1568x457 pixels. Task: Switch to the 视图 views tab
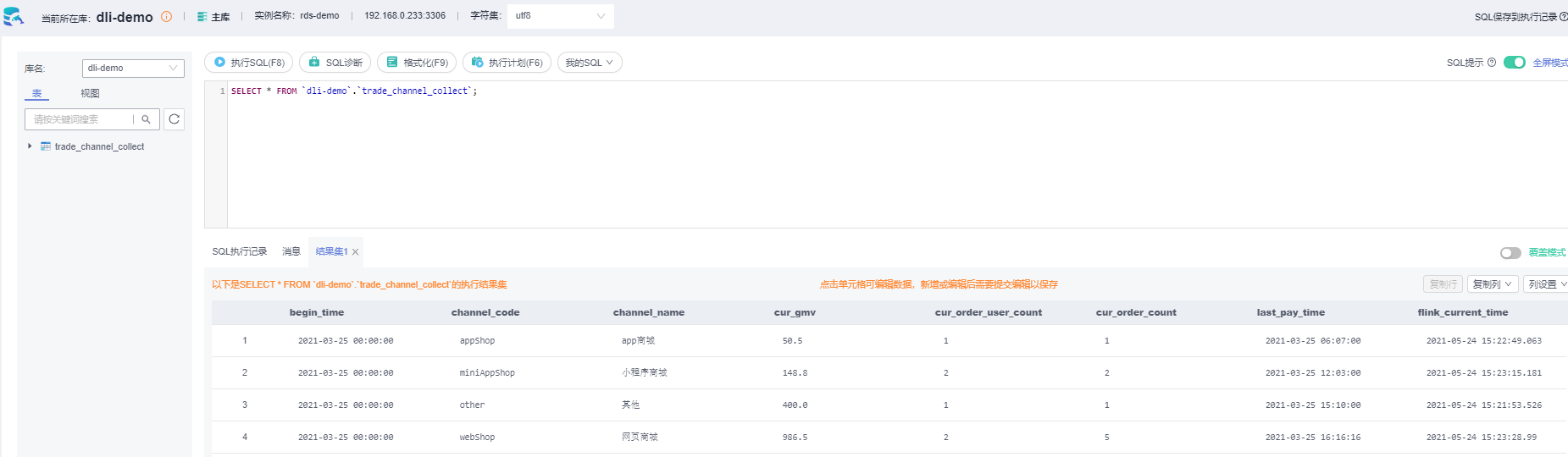(x=90, y=93)
